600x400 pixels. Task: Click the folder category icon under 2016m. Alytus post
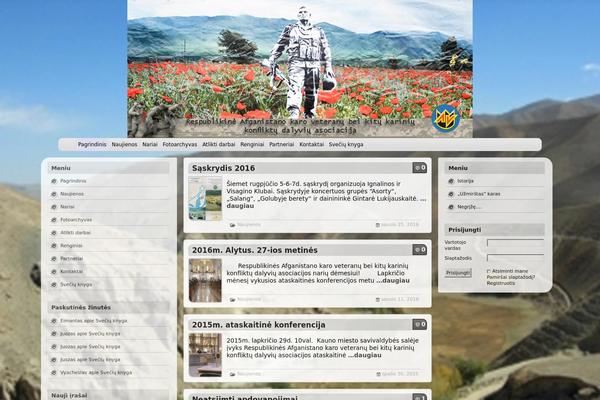coord(232,300)
